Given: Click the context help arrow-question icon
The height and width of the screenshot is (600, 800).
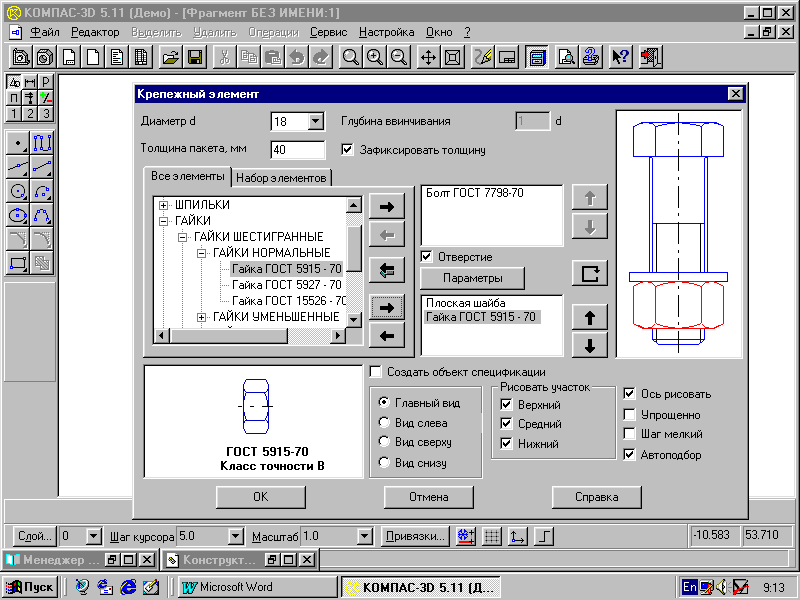Looking at the screenshot, I should [x=620, y=57].
